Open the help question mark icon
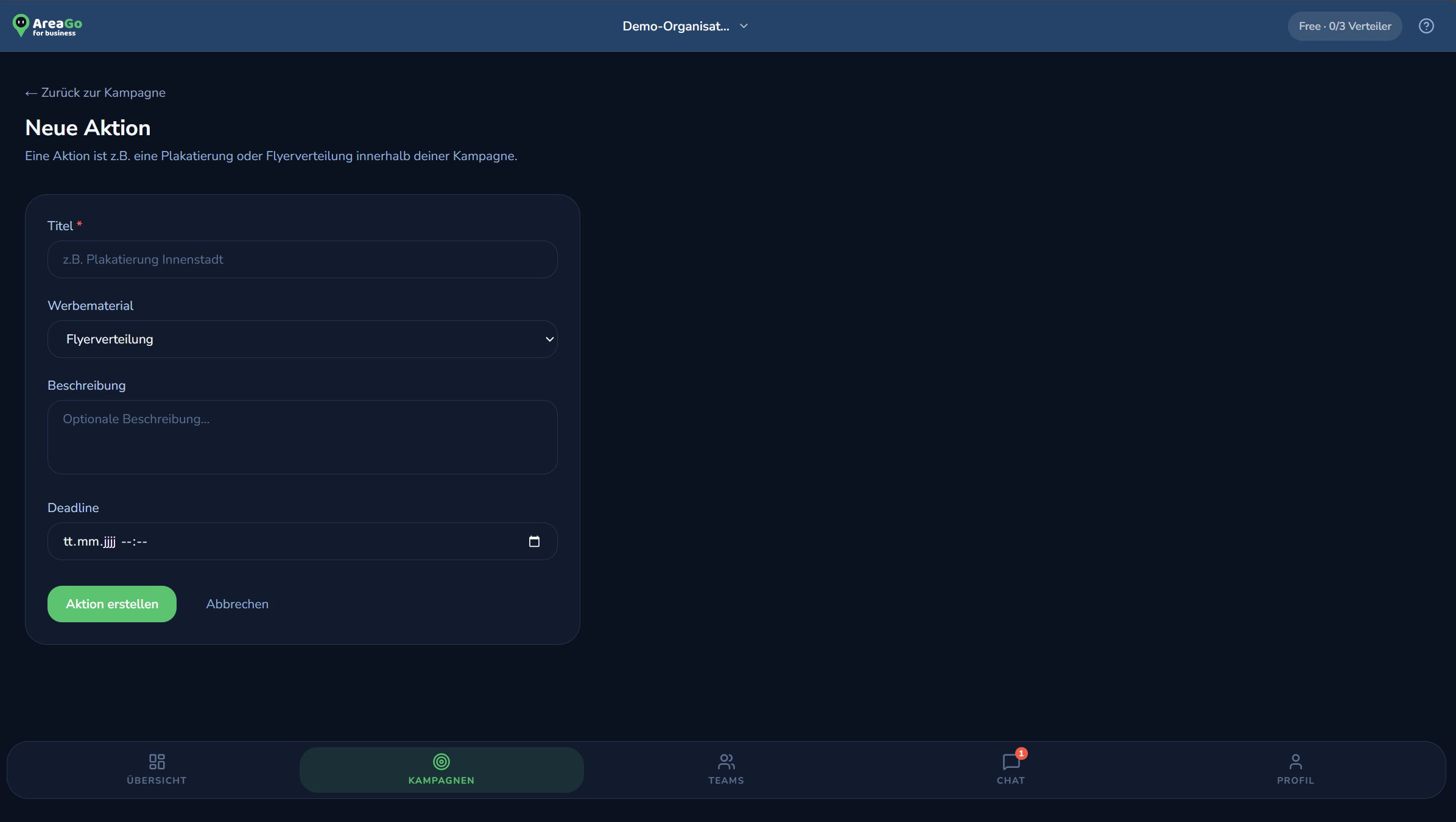This screenshot has width=1456, height=822. 1426,26
